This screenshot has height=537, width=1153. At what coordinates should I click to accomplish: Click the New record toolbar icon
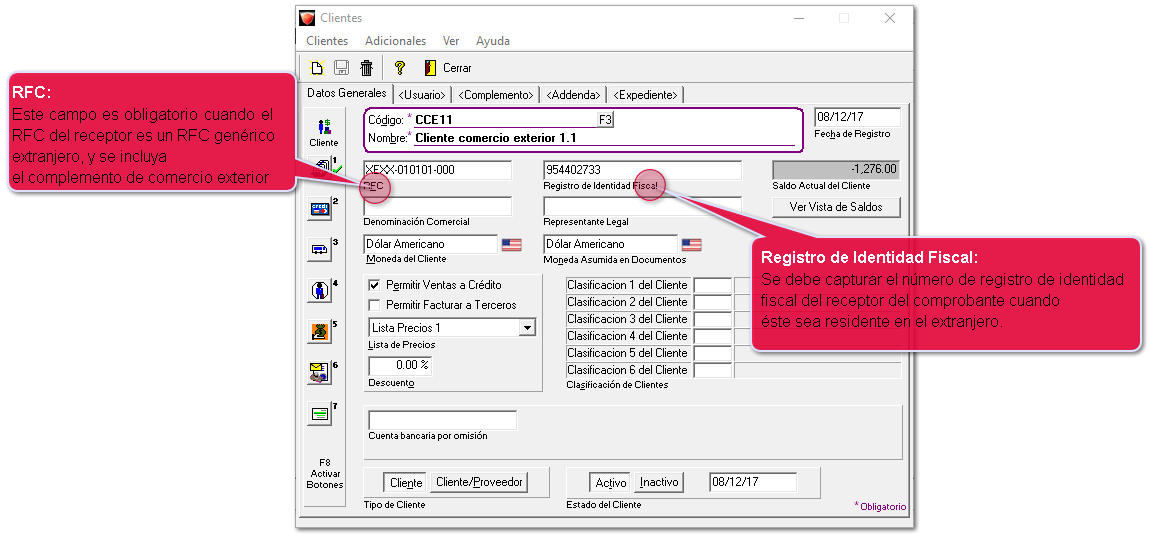[x=317, y=68]
